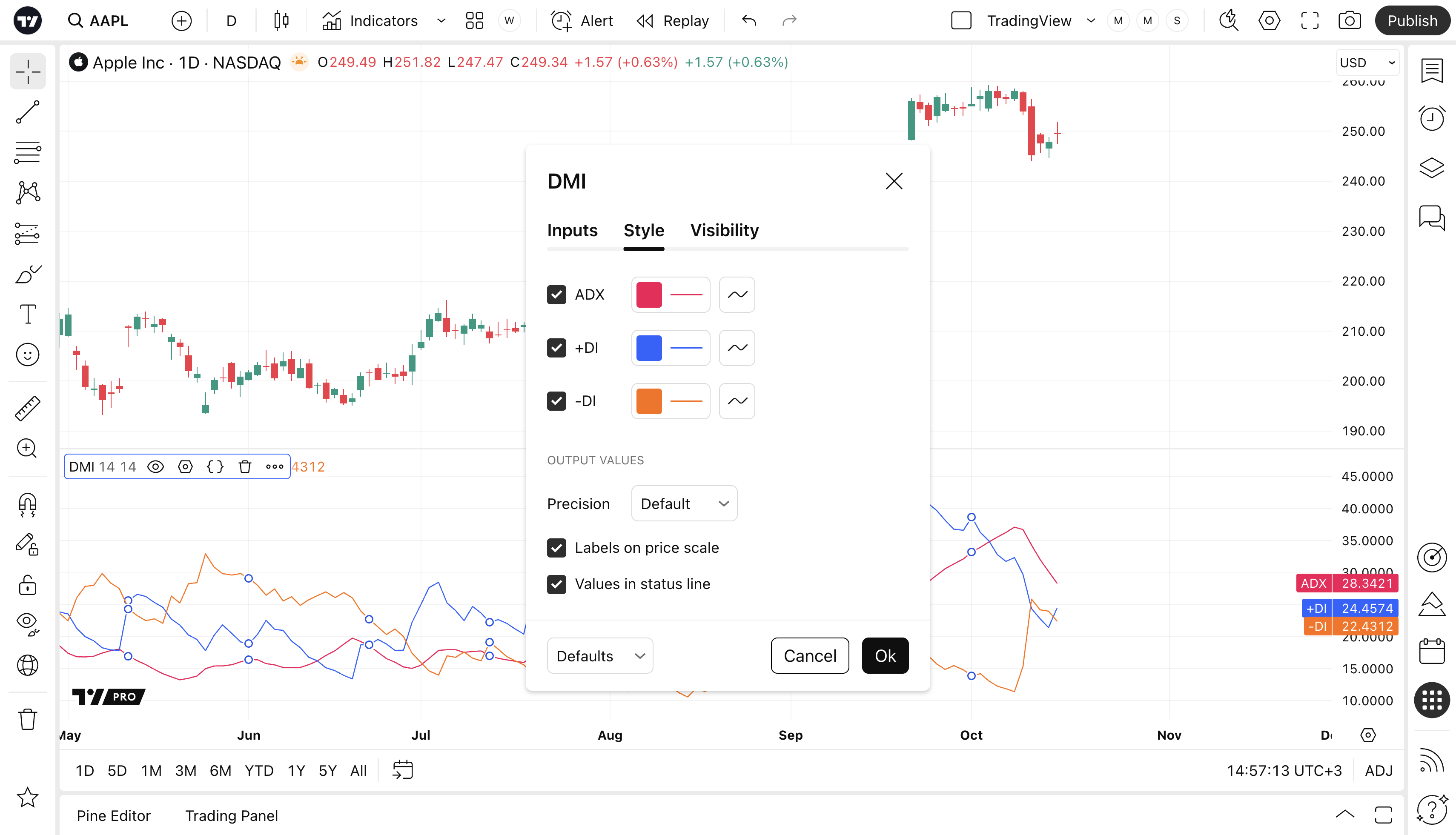1456x835 pixels.
Task: Open the +DI blue color swatch
Action: (649, 348)
